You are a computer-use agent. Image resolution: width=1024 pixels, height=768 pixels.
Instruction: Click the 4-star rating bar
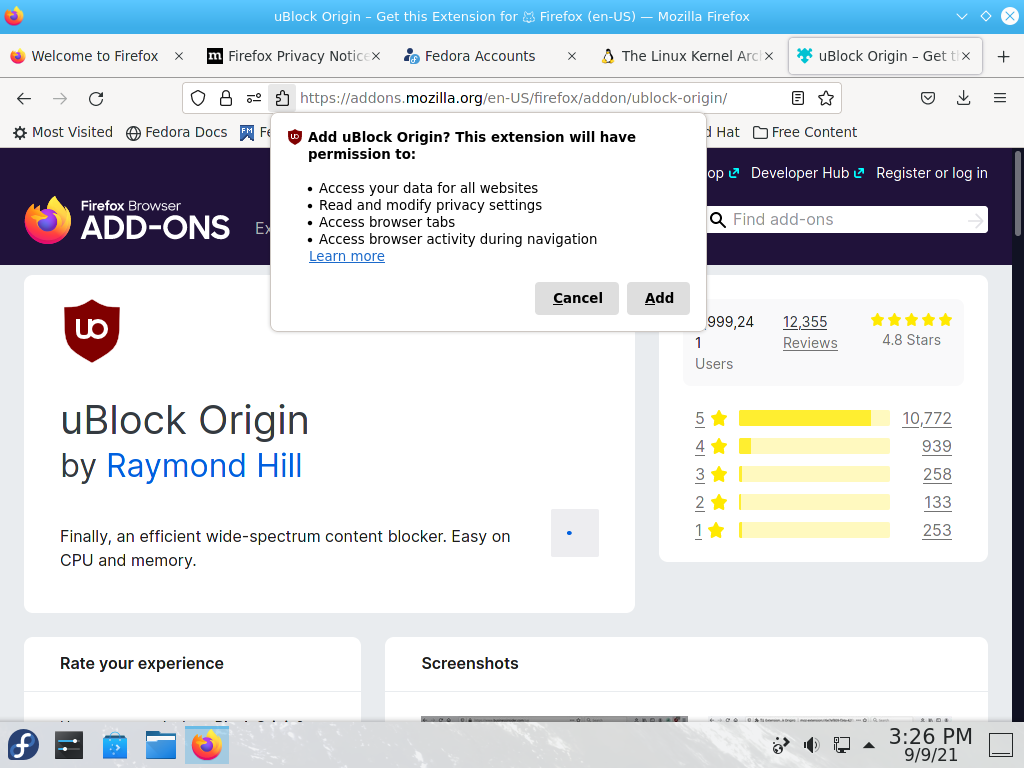point(814,446)
